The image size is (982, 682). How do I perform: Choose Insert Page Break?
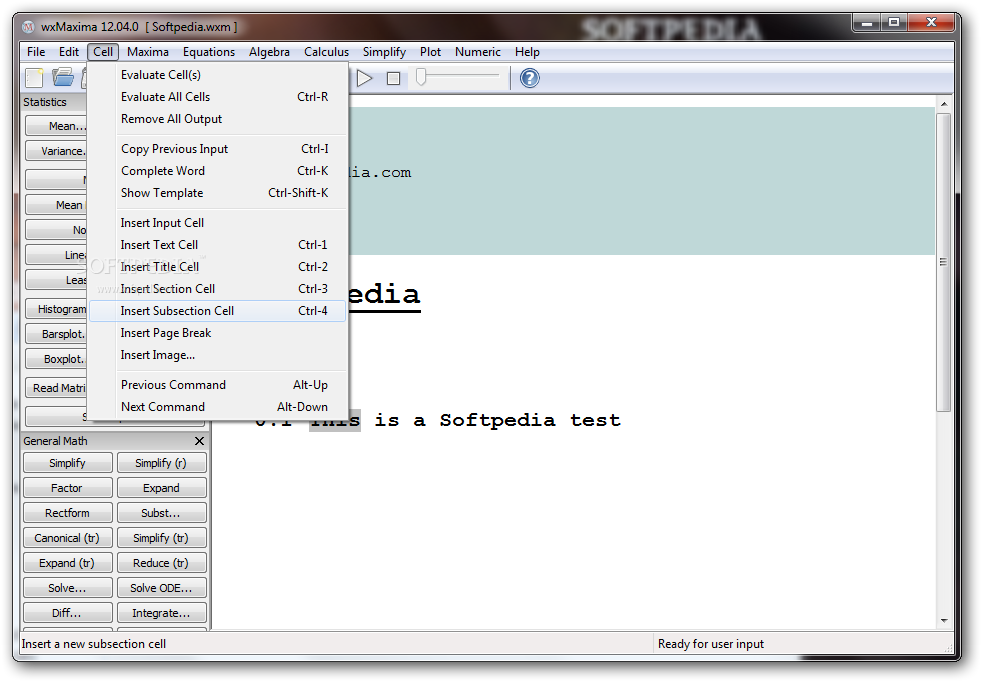[217, 333]
